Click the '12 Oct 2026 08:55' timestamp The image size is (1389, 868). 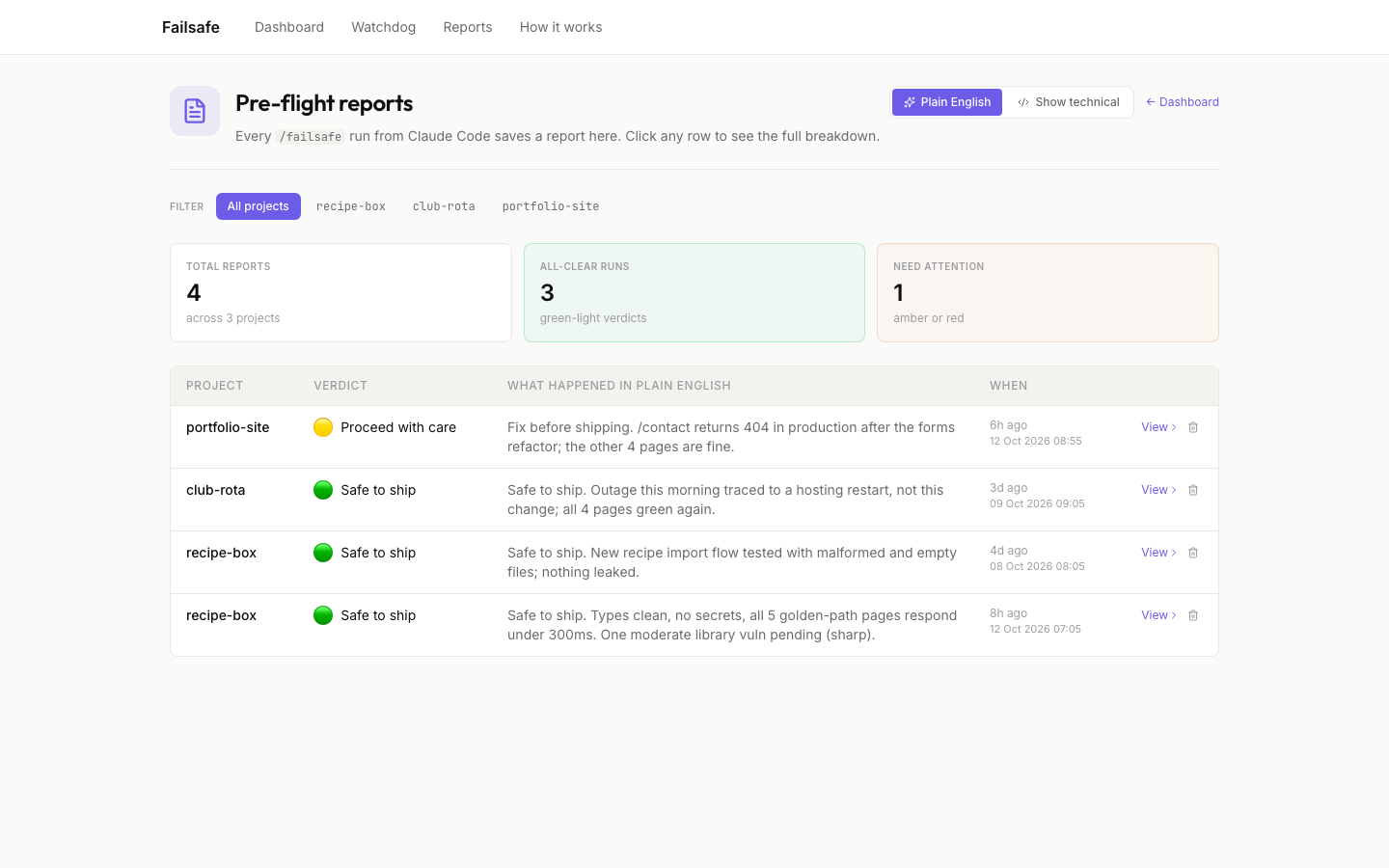[x=1036, y=441]
